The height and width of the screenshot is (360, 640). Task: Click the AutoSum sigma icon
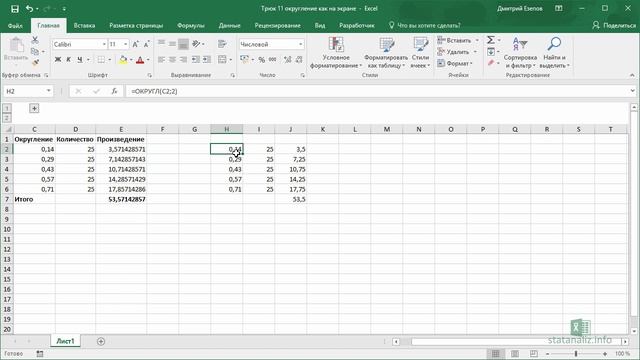tap(491, 40)
